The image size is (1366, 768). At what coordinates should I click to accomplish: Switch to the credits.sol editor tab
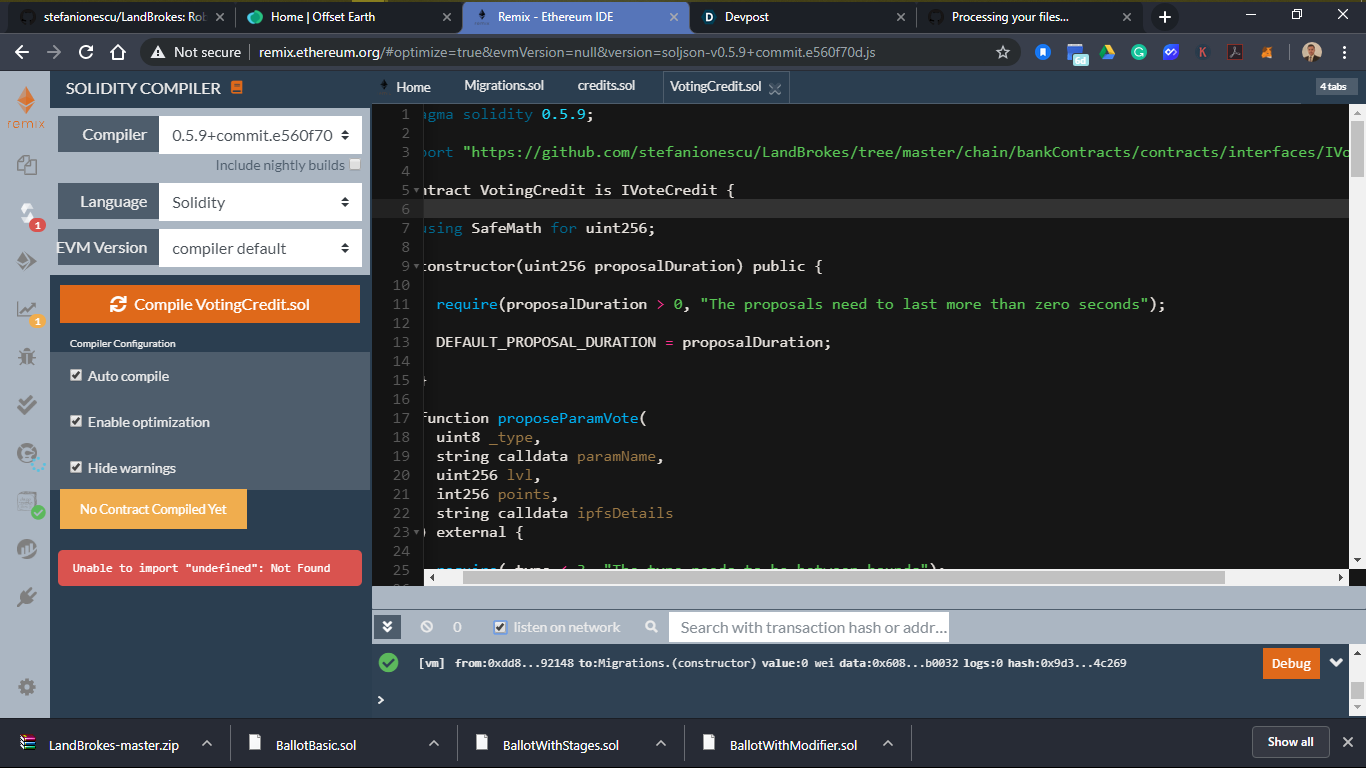(x=606, y=86)
